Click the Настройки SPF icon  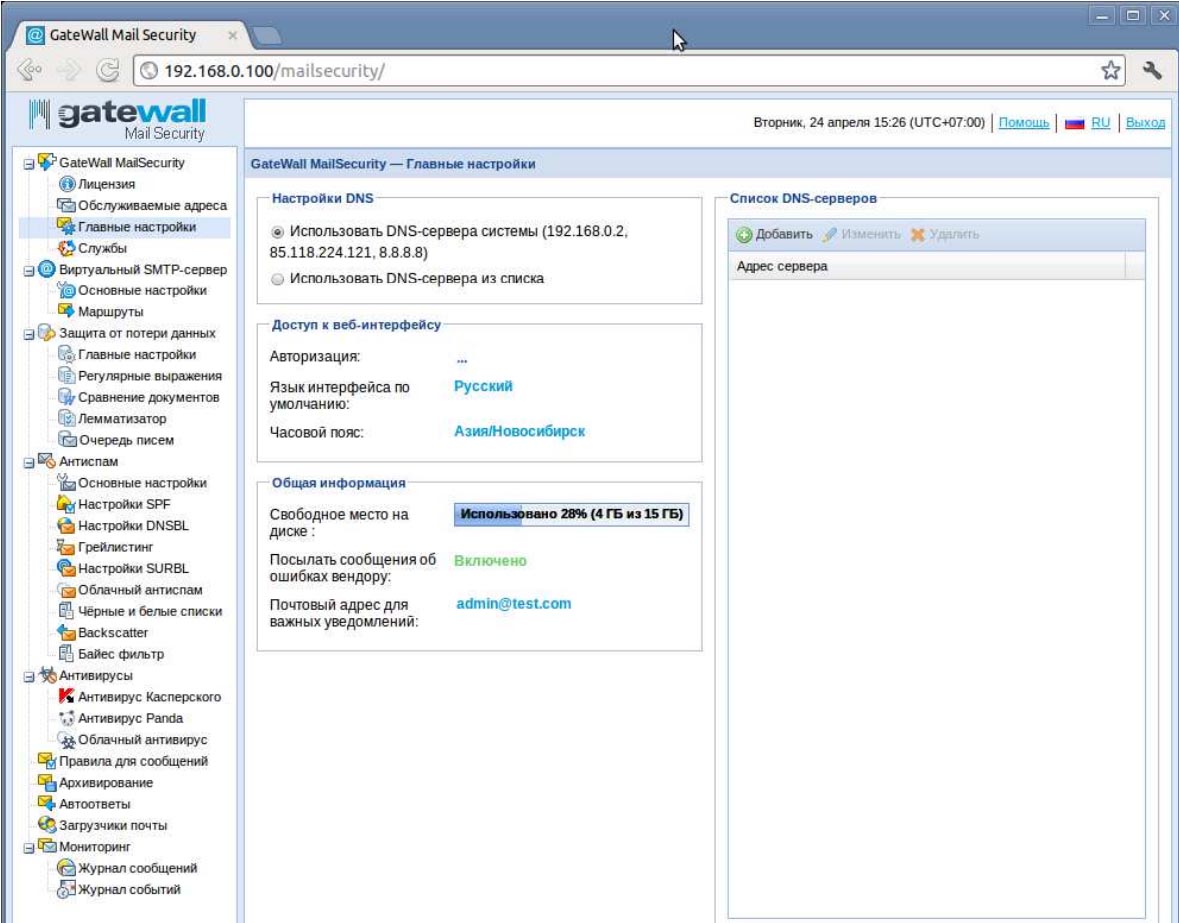point(66,504)
